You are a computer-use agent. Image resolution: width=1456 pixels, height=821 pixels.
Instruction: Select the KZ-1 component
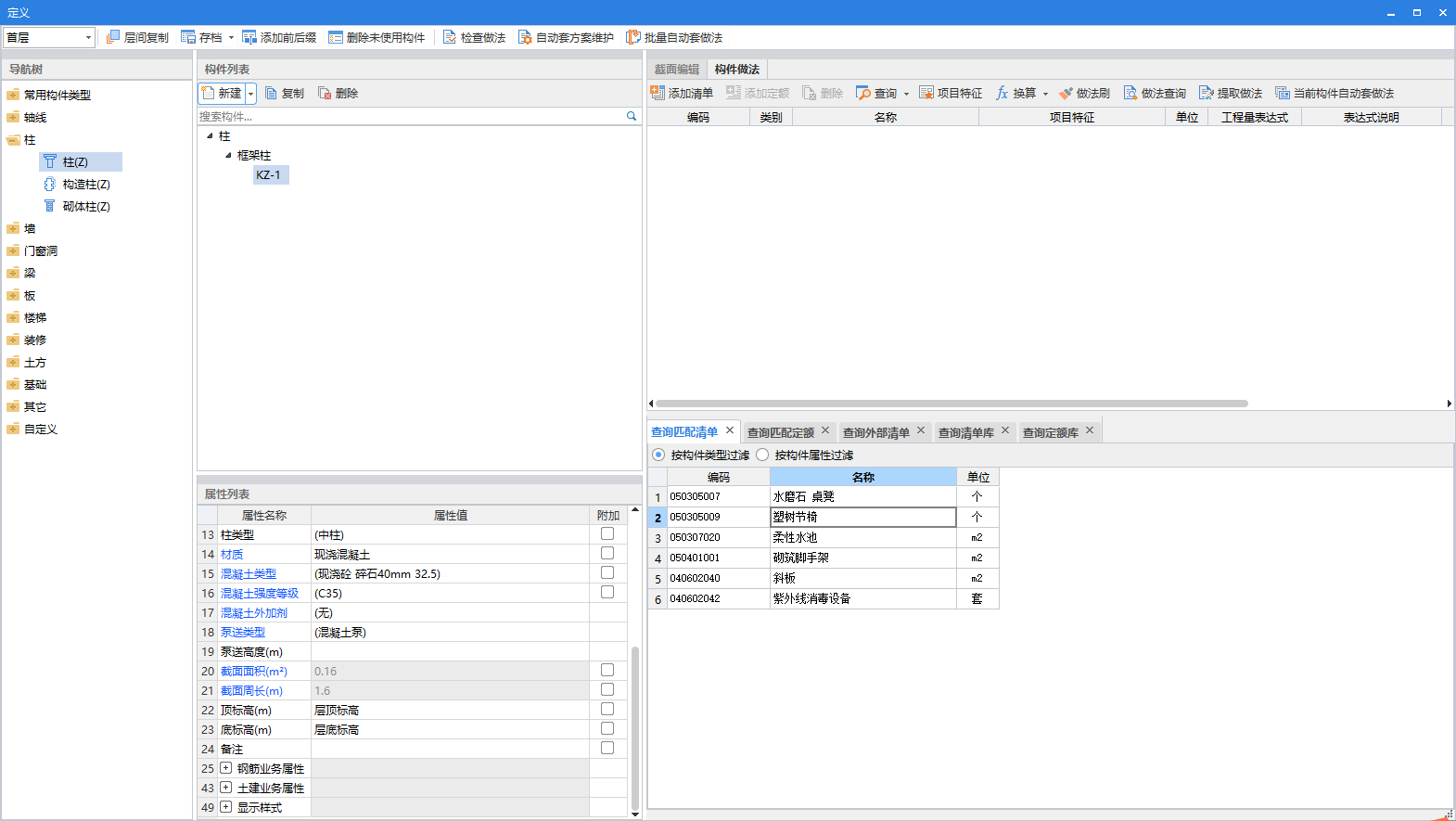(269, 174)
